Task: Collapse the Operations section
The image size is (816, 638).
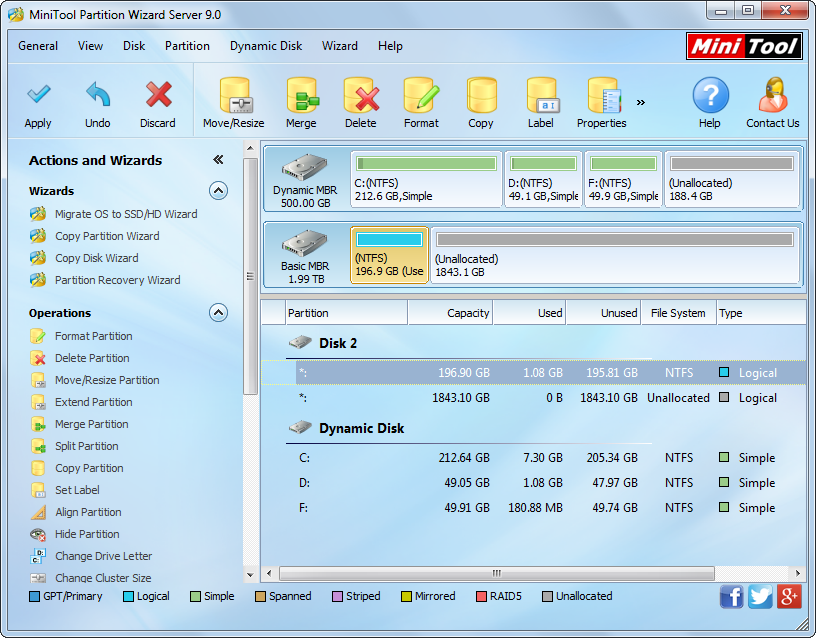Action: 219,313
